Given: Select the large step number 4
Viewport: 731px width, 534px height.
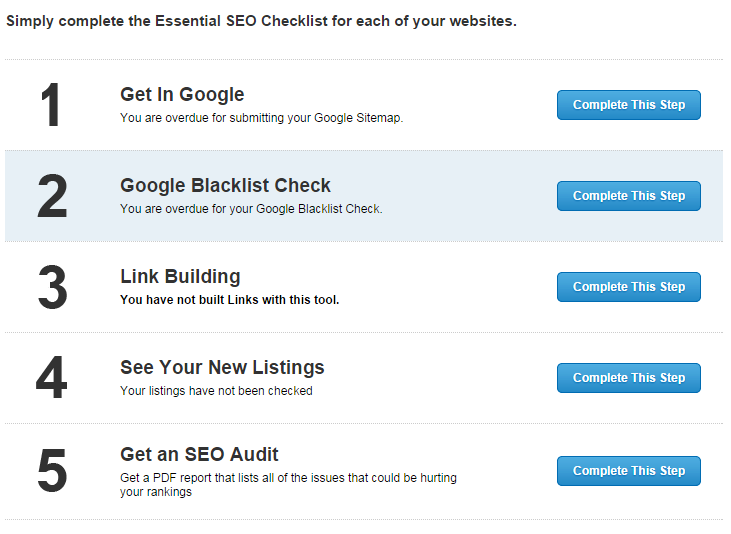Looking at the screenshot, I should pyautogui.click(x=51, y=378).
